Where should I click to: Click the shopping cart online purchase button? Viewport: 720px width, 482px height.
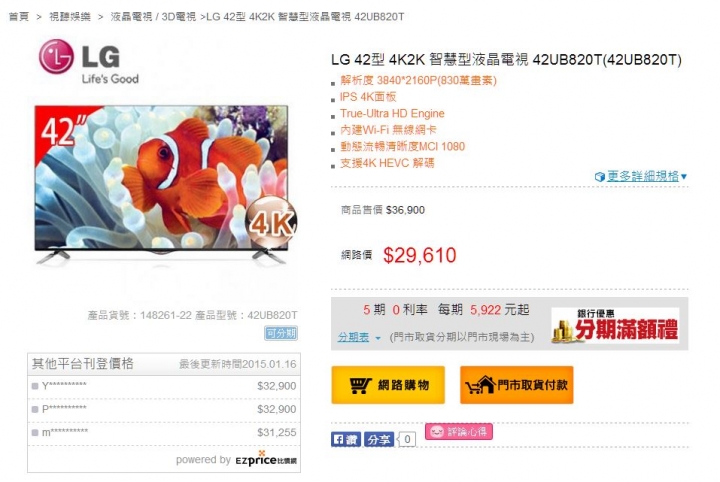(x=388, y=385)
